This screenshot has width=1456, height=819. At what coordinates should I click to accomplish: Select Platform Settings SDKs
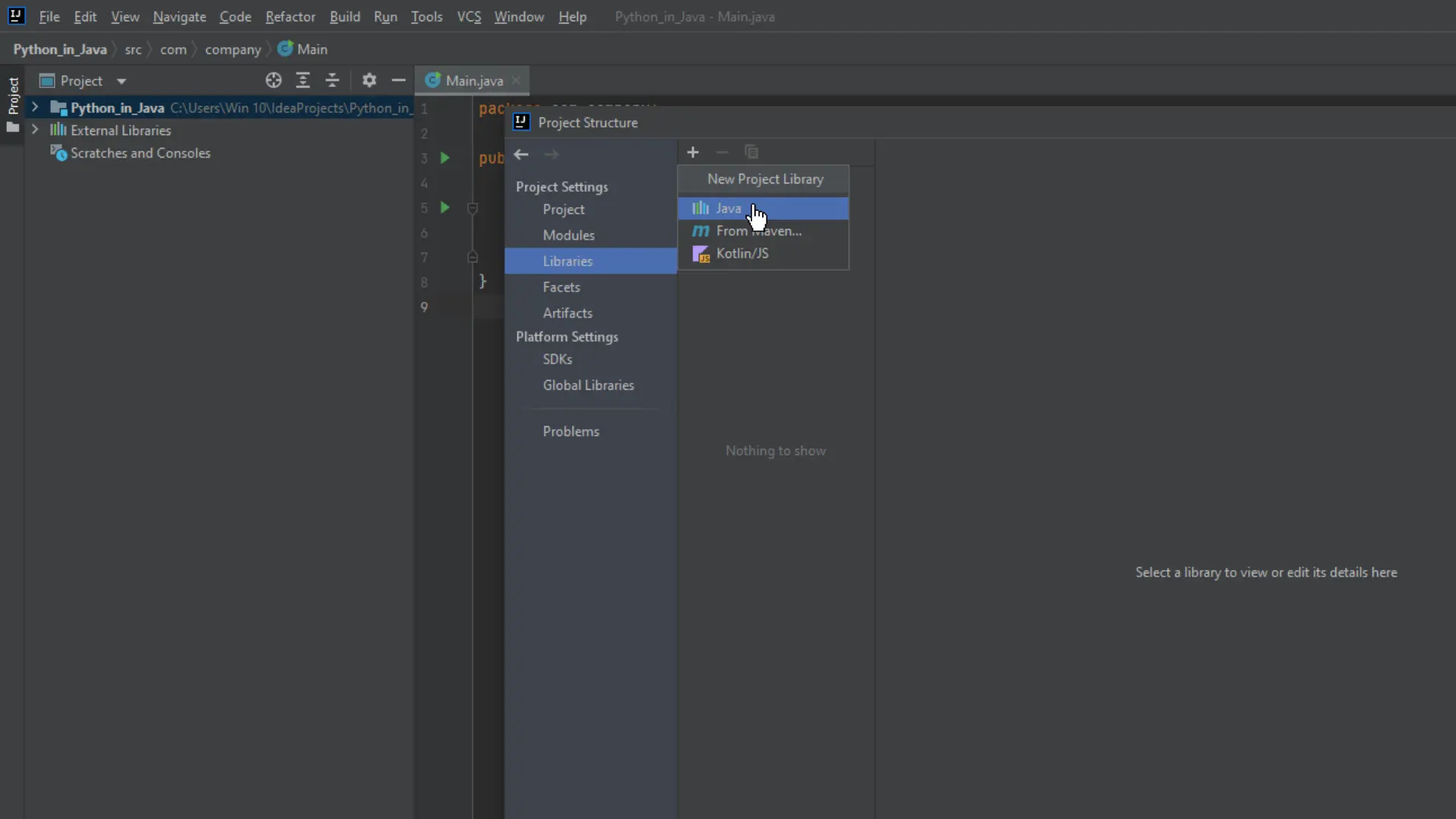pyautogui.click(x=556, y=359)
